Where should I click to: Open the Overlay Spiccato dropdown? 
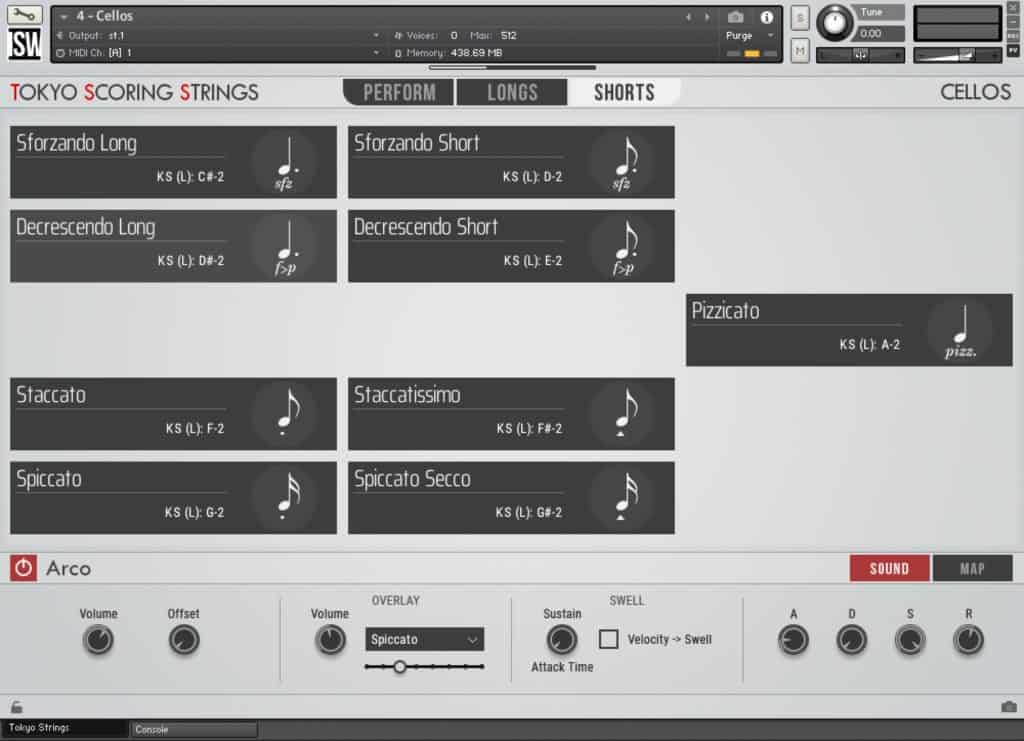click(x=424, y=639)
